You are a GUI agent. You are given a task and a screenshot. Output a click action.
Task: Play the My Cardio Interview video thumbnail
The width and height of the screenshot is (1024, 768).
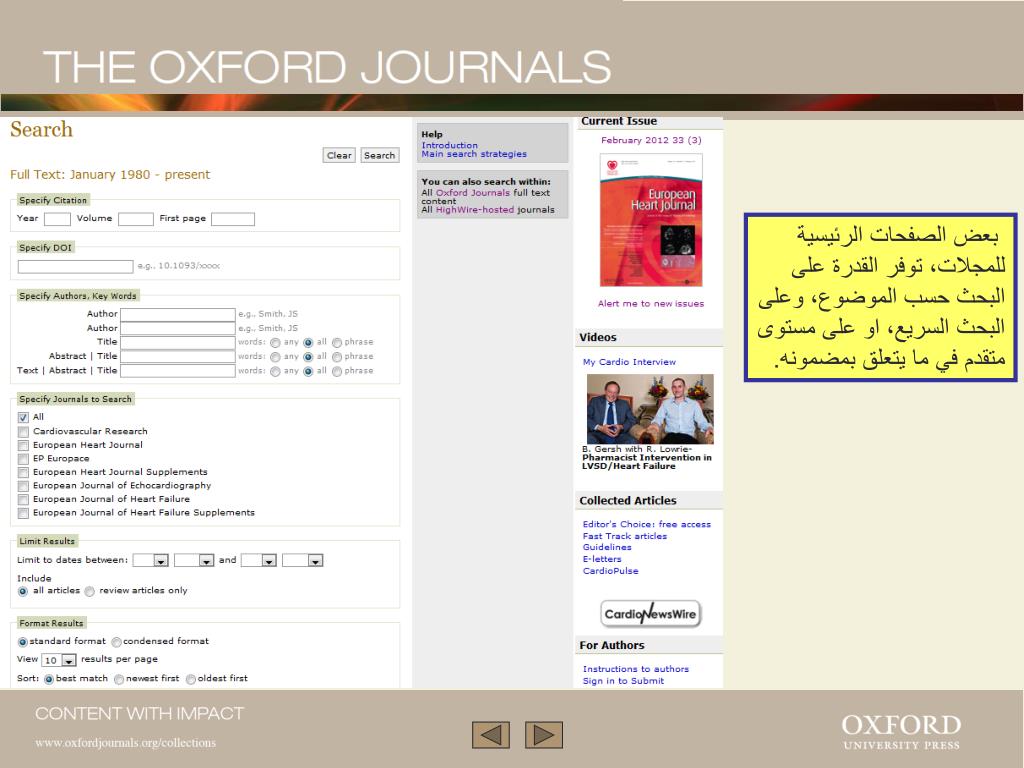click(x=650, y=409)
